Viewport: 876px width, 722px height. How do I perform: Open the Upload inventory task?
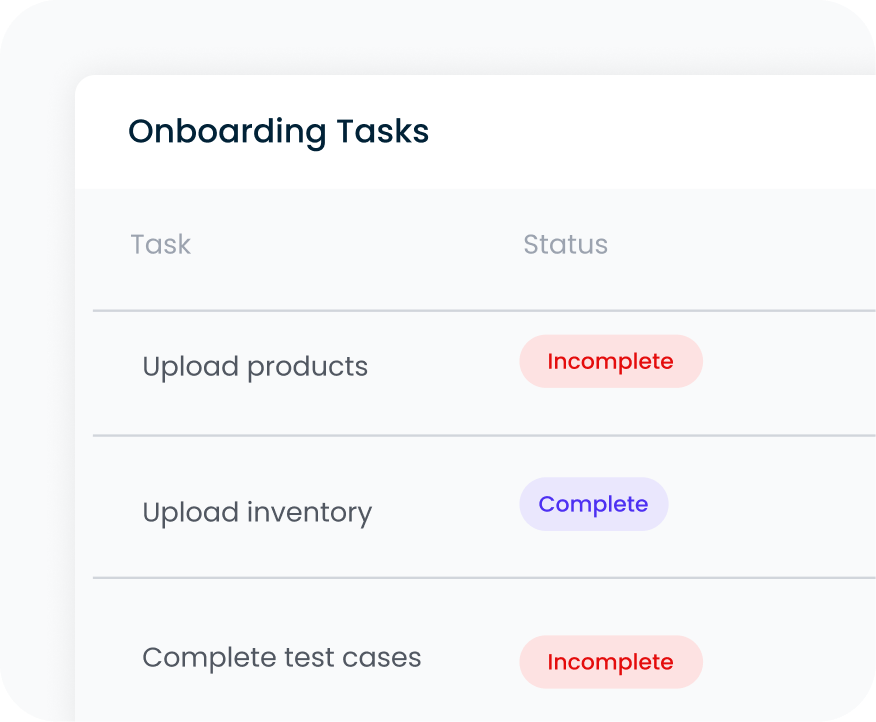click(257, 513)
